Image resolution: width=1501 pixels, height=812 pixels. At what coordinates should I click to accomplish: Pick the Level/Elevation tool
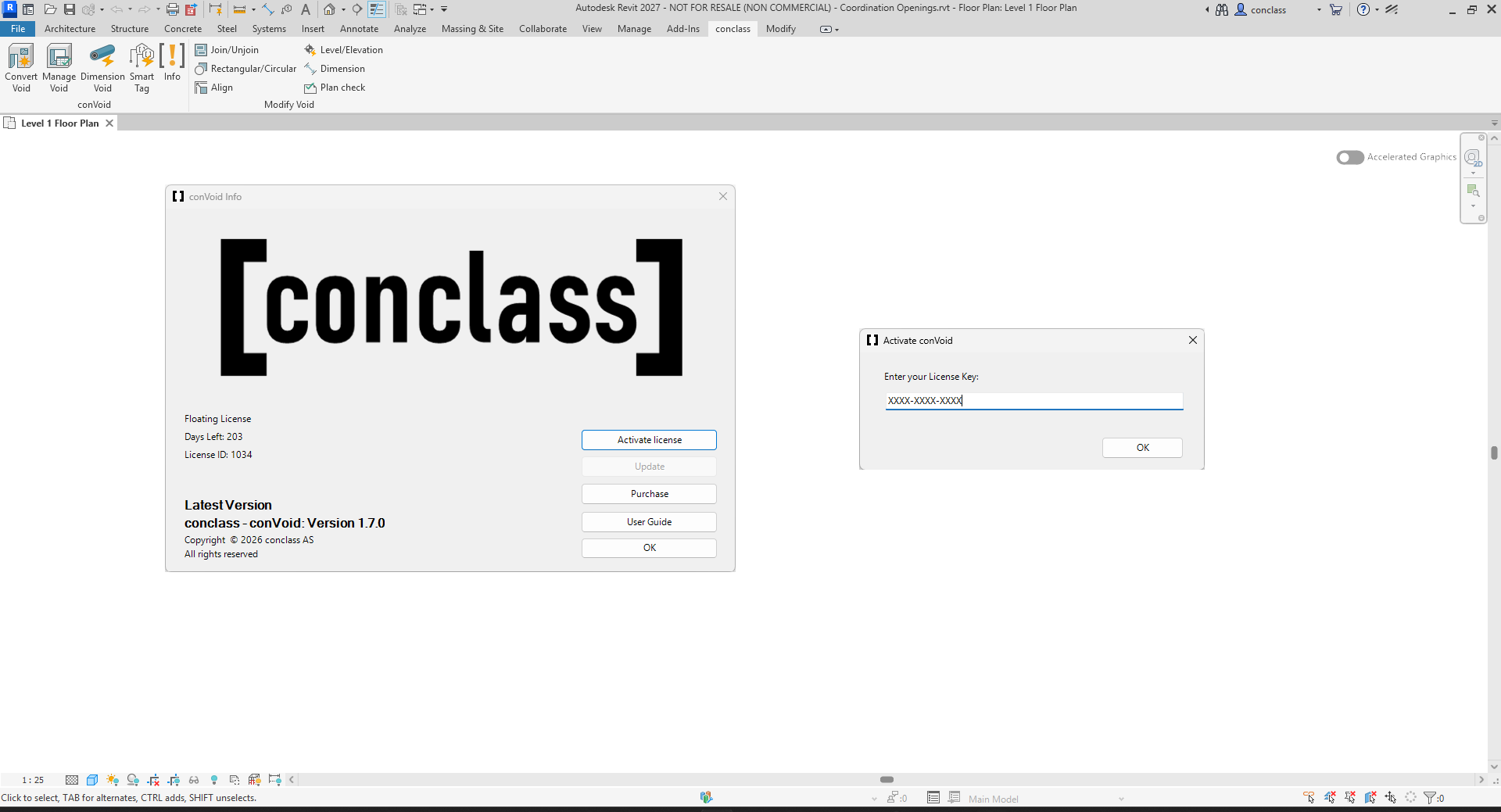[344, 50]
